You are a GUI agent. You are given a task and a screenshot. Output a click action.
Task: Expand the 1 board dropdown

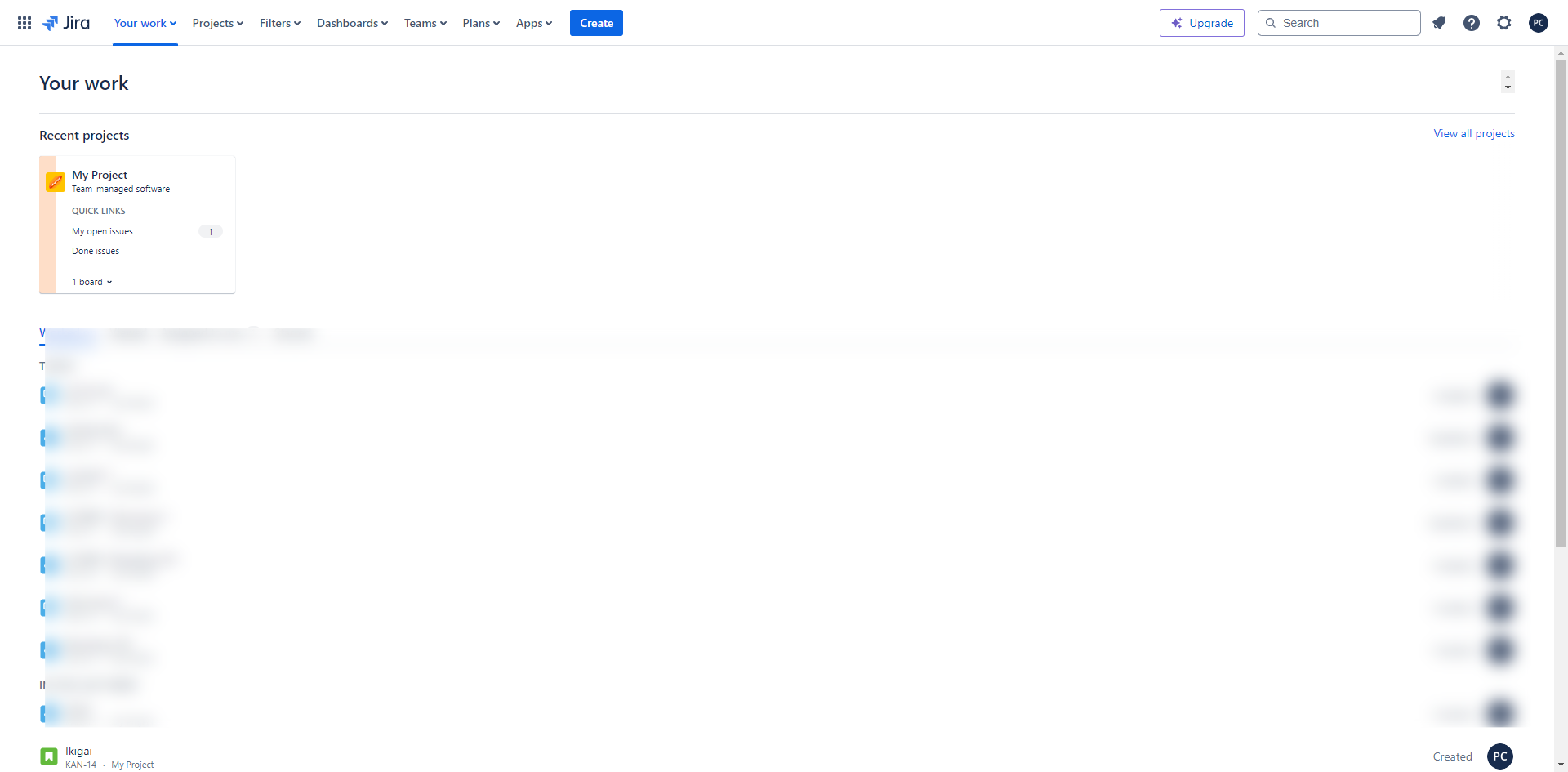92,282
